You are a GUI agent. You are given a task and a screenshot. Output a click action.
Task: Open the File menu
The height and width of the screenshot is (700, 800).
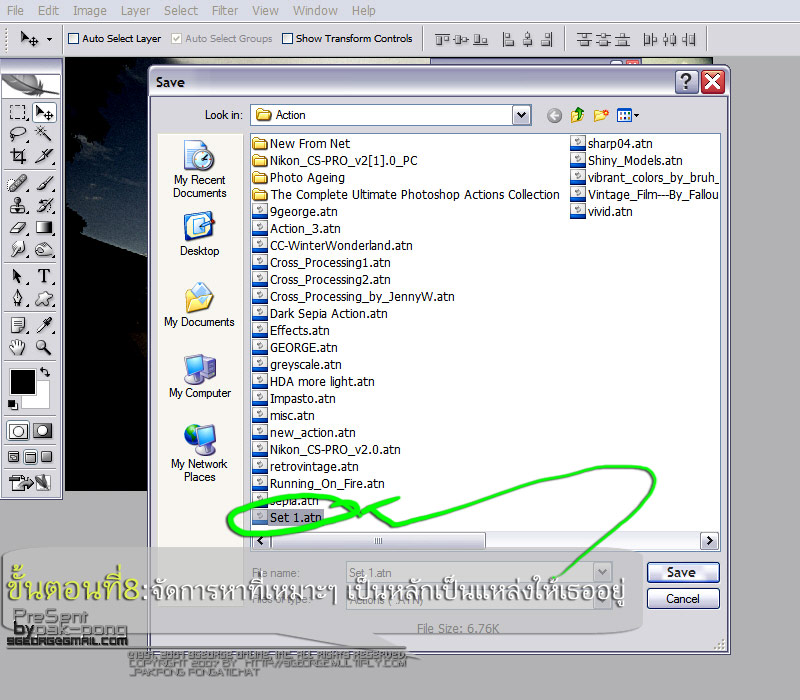click(15, 10)
